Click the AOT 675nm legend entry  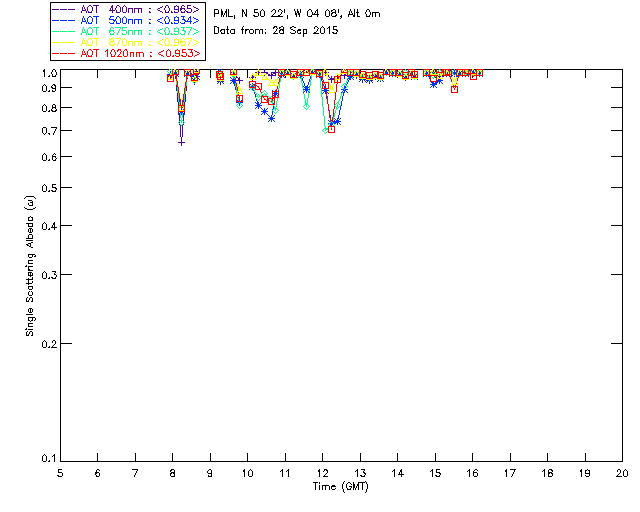[126, 31]
